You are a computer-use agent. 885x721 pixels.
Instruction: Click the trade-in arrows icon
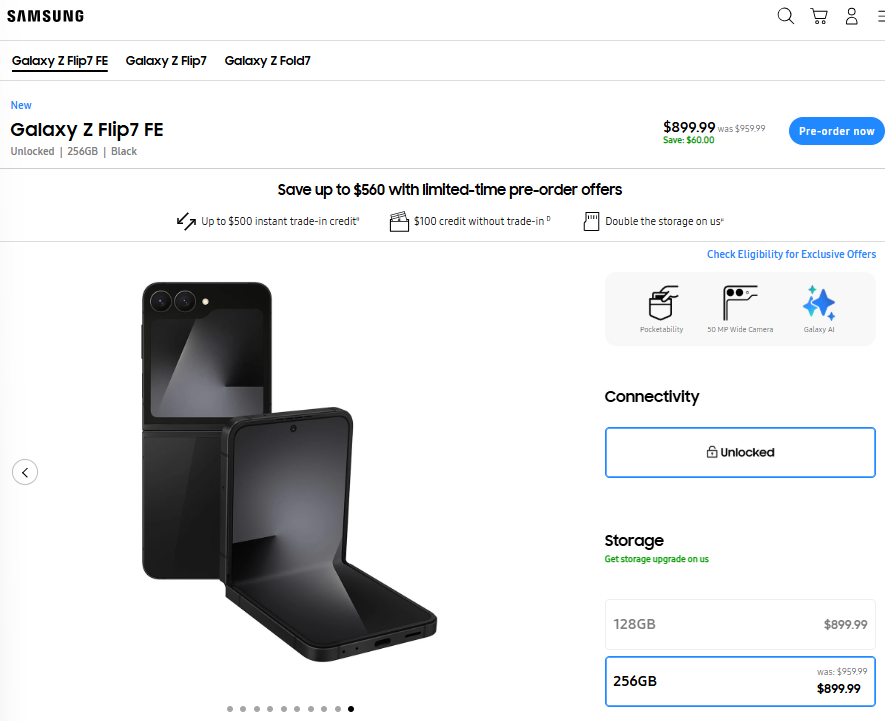pyautogui.click(x=186, y=221)
